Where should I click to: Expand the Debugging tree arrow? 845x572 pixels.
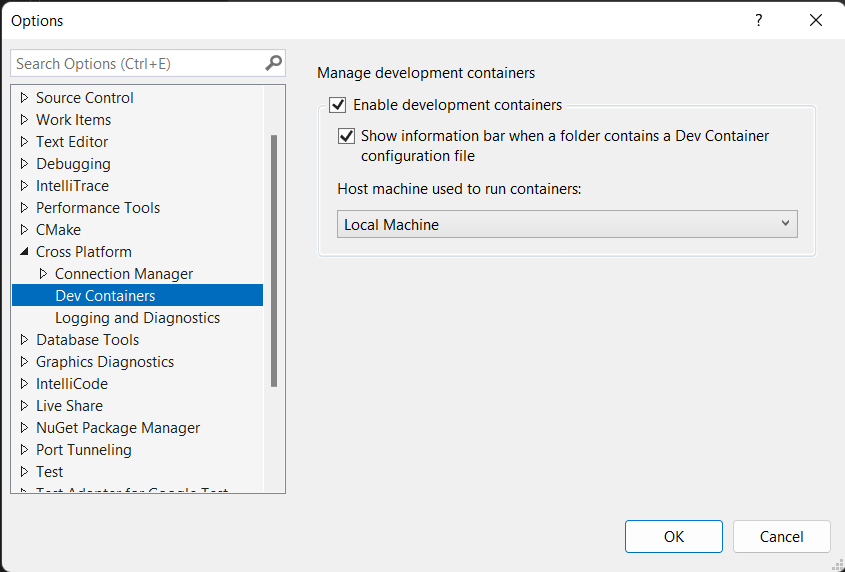25,164
